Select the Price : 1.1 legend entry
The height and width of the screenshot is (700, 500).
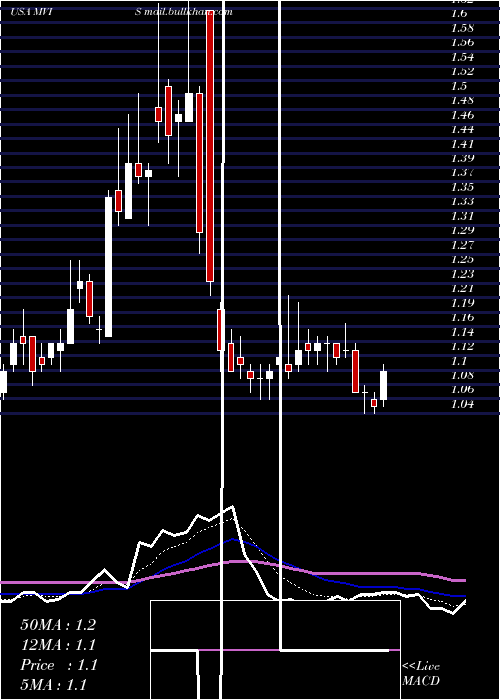[59, 665]
